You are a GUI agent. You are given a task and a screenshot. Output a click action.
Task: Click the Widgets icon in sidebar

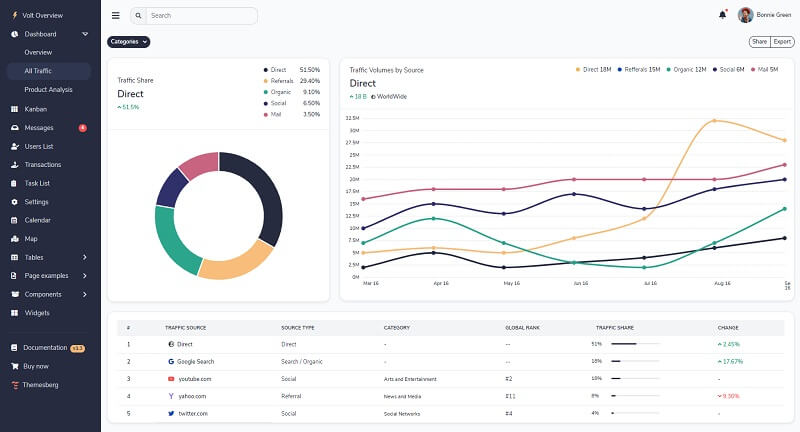point(14,313)
